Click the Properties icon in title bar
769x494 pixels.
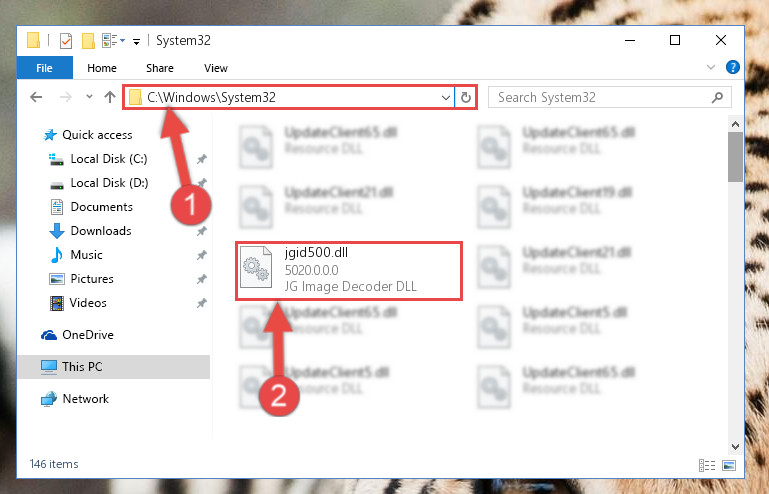(x=66, y=41)
